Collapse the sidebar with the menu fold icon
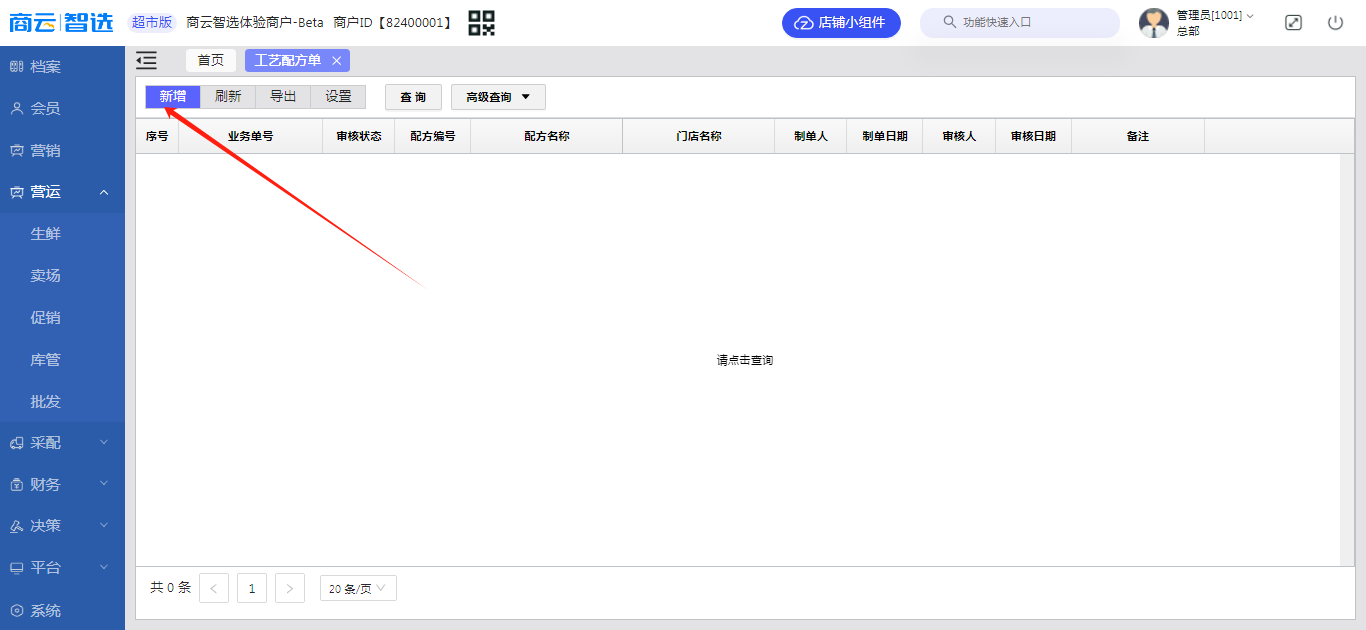This screenshot has height=630, width=1366. 146,61
